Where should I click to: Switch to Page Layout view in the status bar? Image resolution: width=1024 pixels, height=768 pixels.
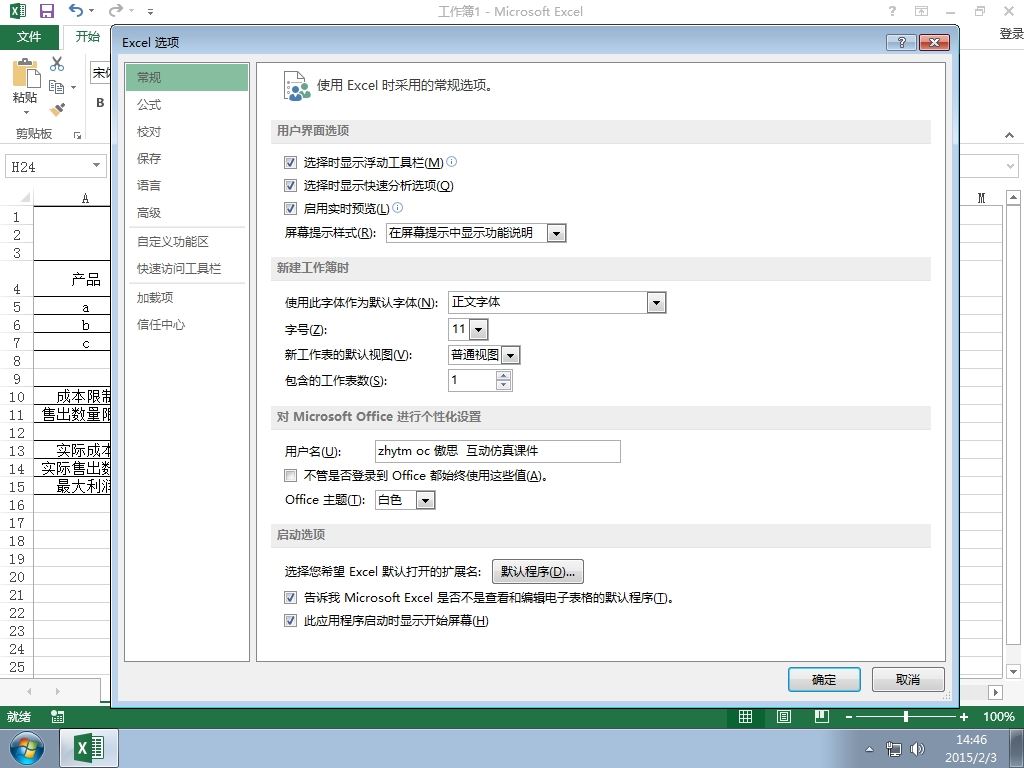click(x=784, y=717)
